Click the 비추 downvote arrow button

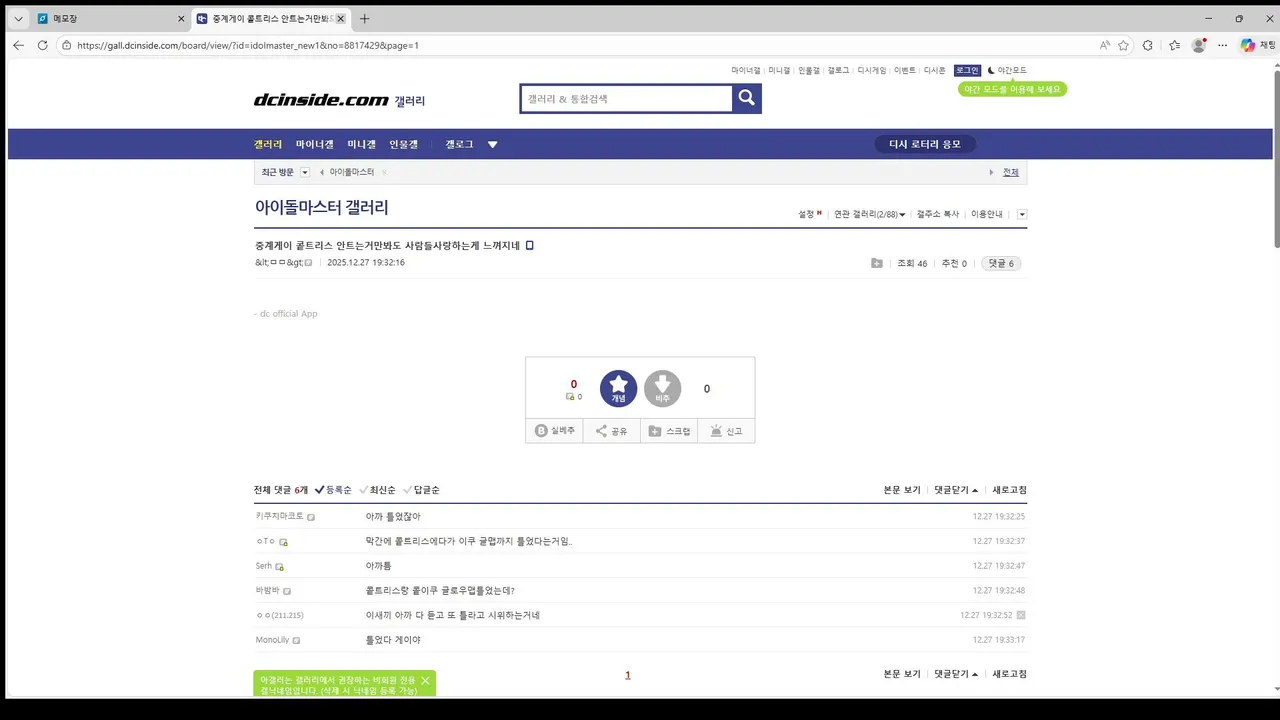(x=662, y=388)
